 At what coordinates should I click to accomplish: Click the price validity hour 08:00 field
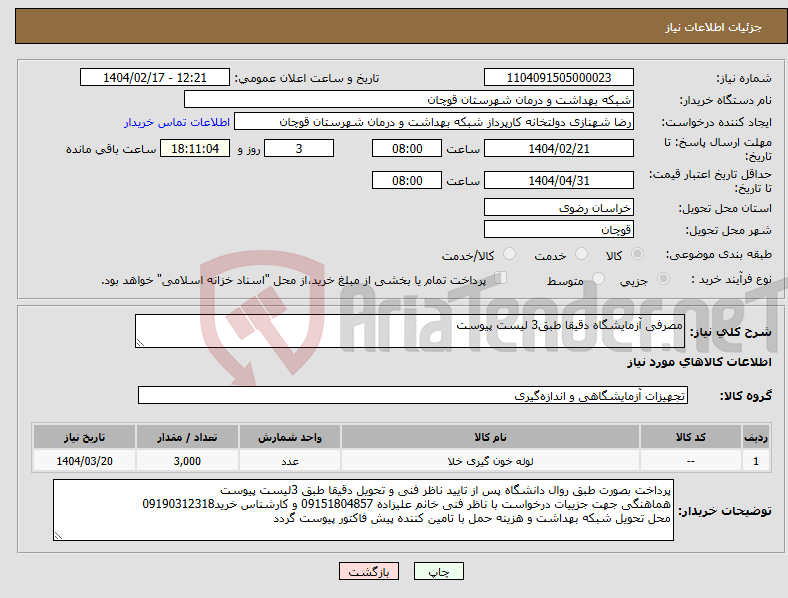coord(407,180)
